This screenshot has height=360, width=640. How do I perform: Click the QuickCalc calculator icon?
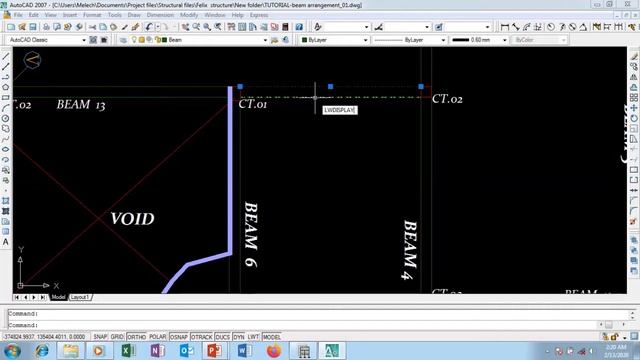coord(285,27)
